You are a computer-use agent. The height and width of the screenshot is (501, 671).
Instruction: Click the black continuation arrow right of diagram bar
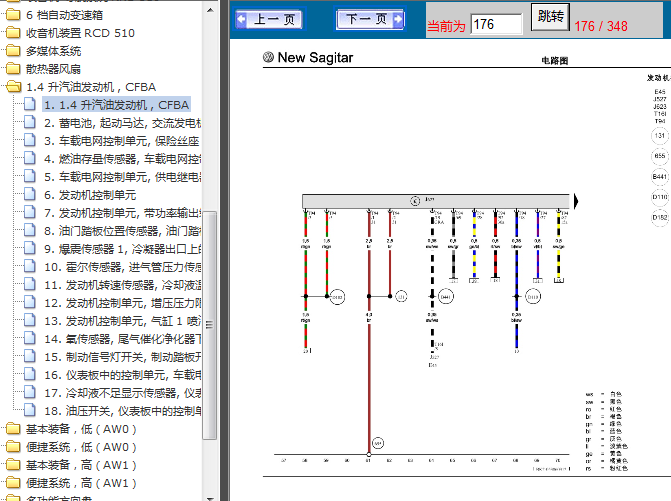coord(576,201)
